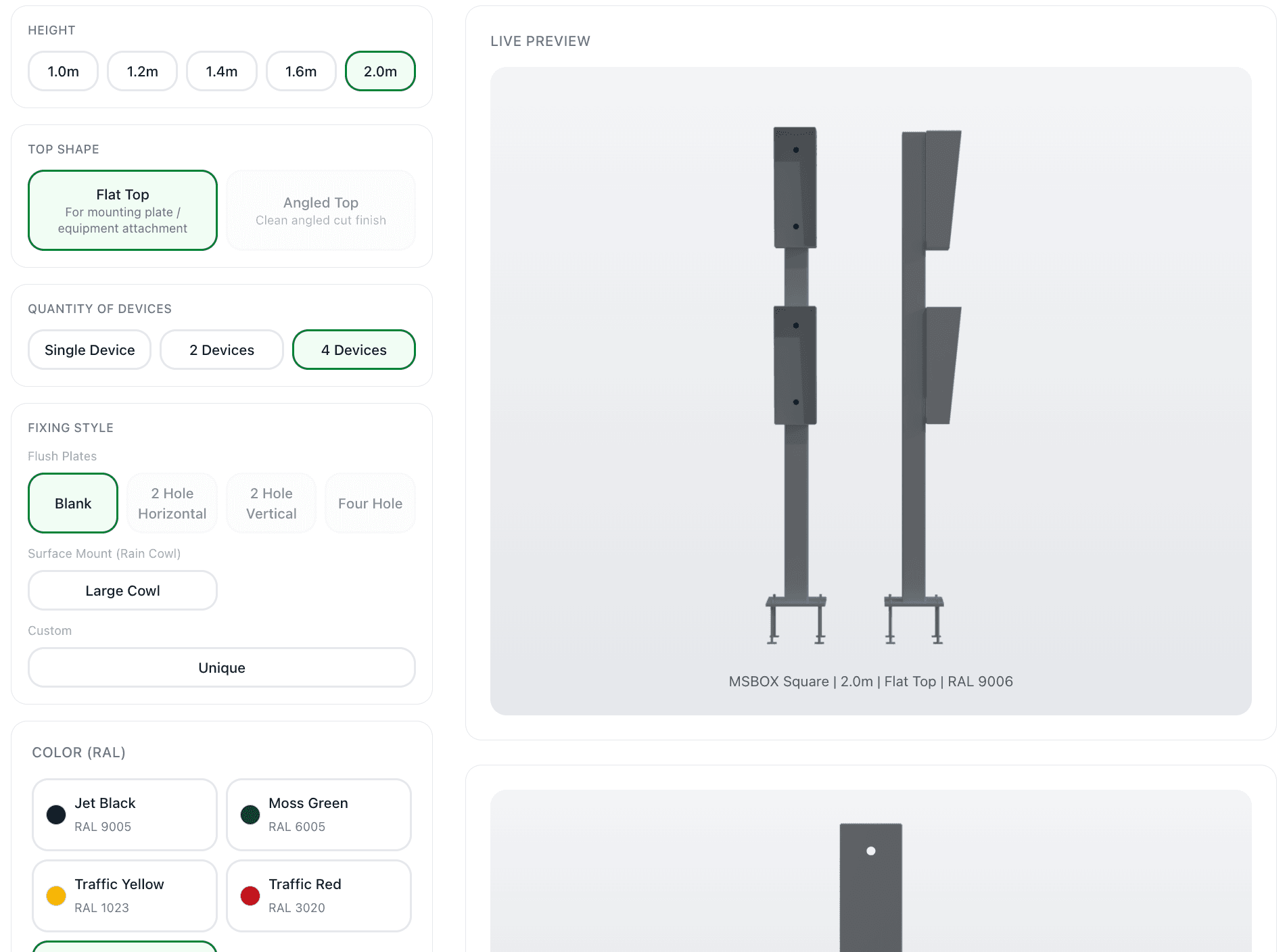
Task: Click the Surface Mount (Rain Cowl) label
Action: 104,554
